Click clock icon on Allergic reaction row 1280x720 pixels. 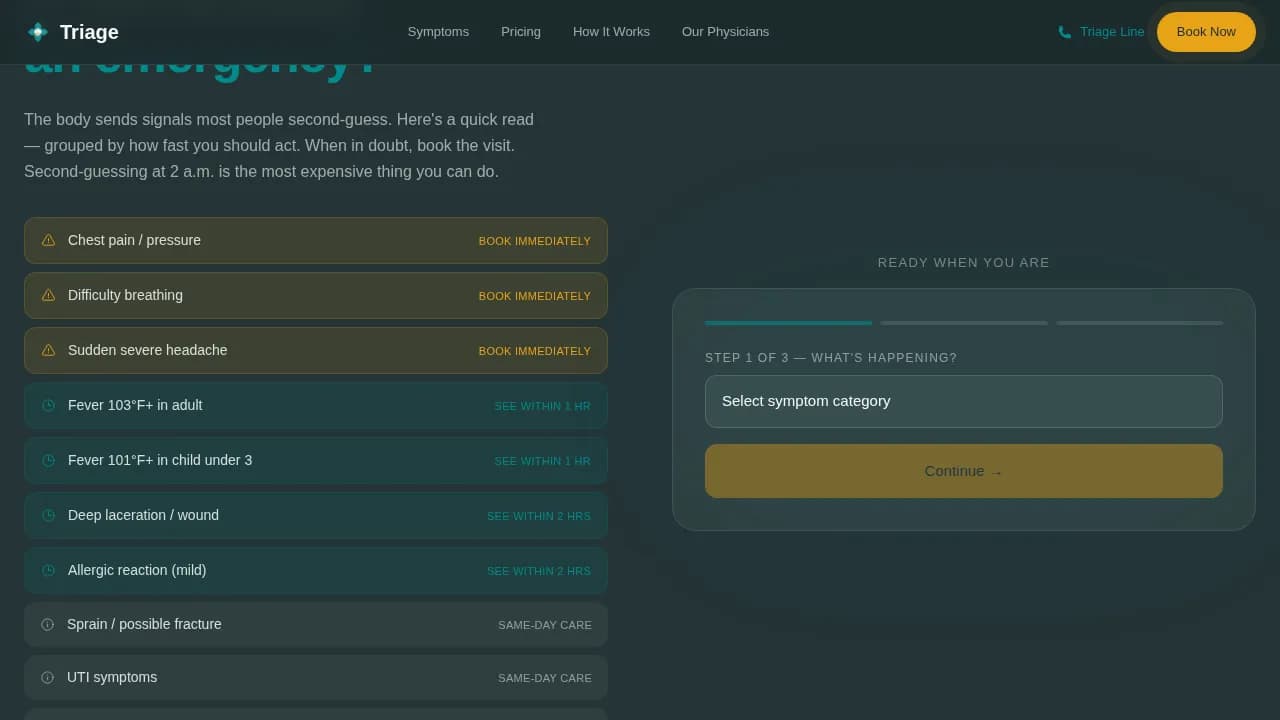pyautogui.click(x=48, y=570)
